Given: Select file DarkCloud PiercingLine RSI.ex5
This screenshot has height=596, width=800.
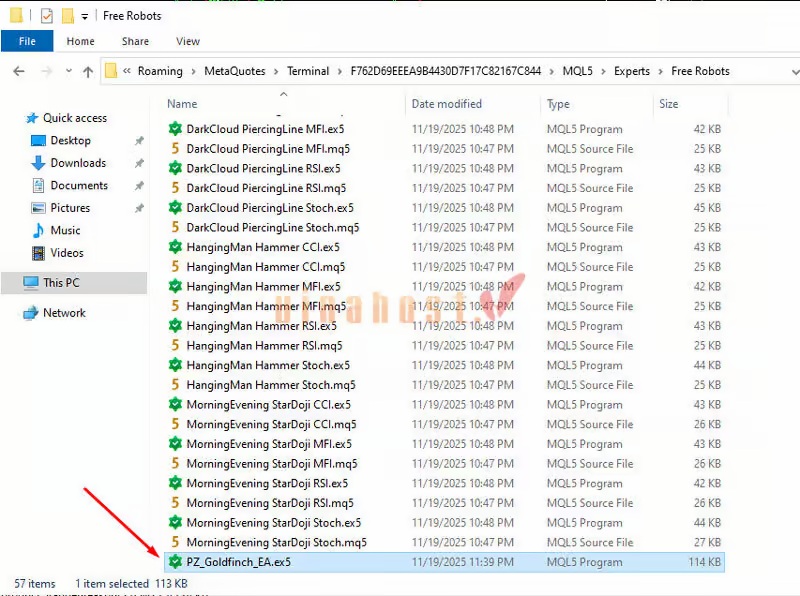Looking at the screenshot, I should click(263, 168).
